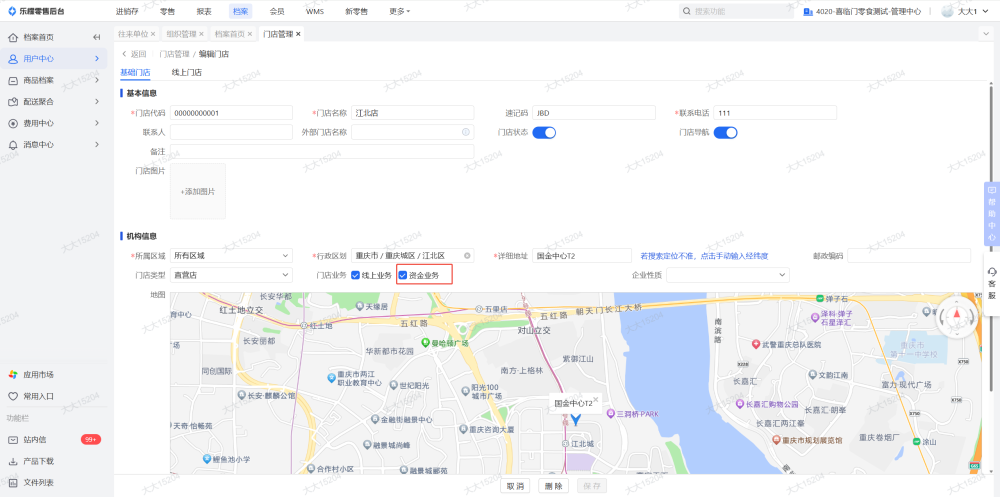1000x497 pixels.
Task: Open the 行政区划 cascader
Action: [413, 255]
